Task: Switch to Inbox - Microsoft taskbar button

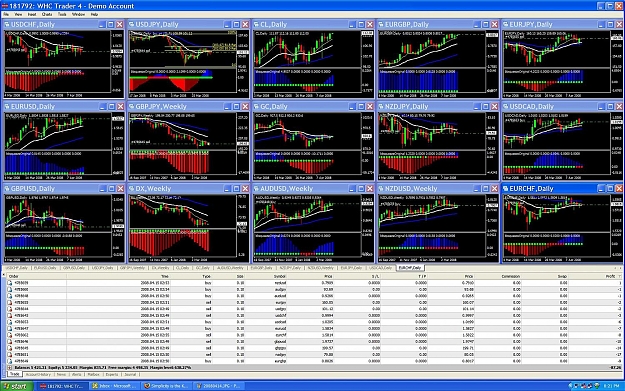Action: point(114,386)
